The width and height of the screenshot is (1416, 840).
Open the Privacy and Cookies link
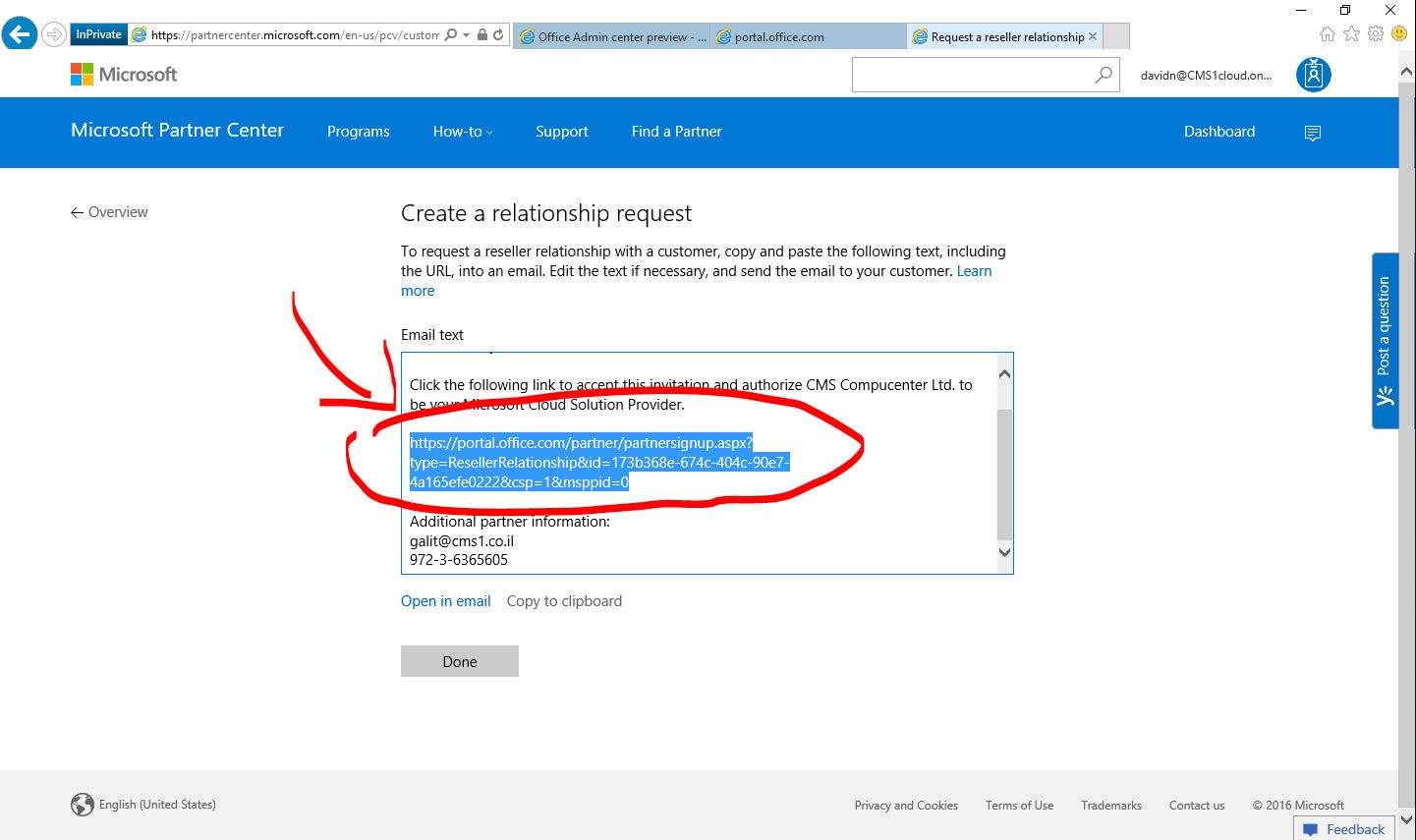(x=906, y=806)
